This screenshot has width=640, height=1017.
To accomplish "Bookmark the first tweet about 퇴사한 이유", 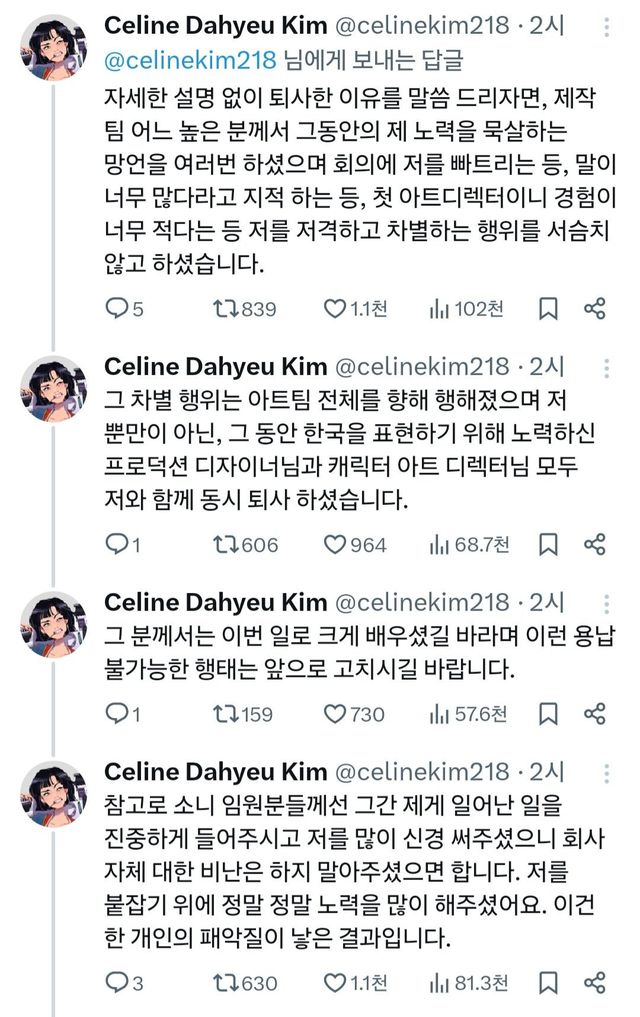I will [x=548, y=309].
